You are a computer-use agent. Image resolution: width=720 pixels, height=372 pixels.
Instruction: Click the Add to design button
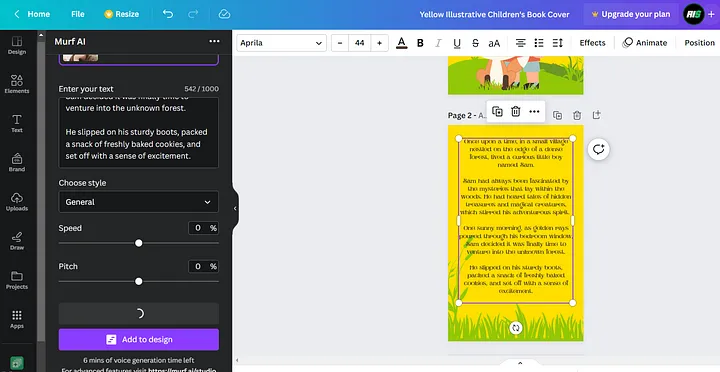(x=139, y=339)
